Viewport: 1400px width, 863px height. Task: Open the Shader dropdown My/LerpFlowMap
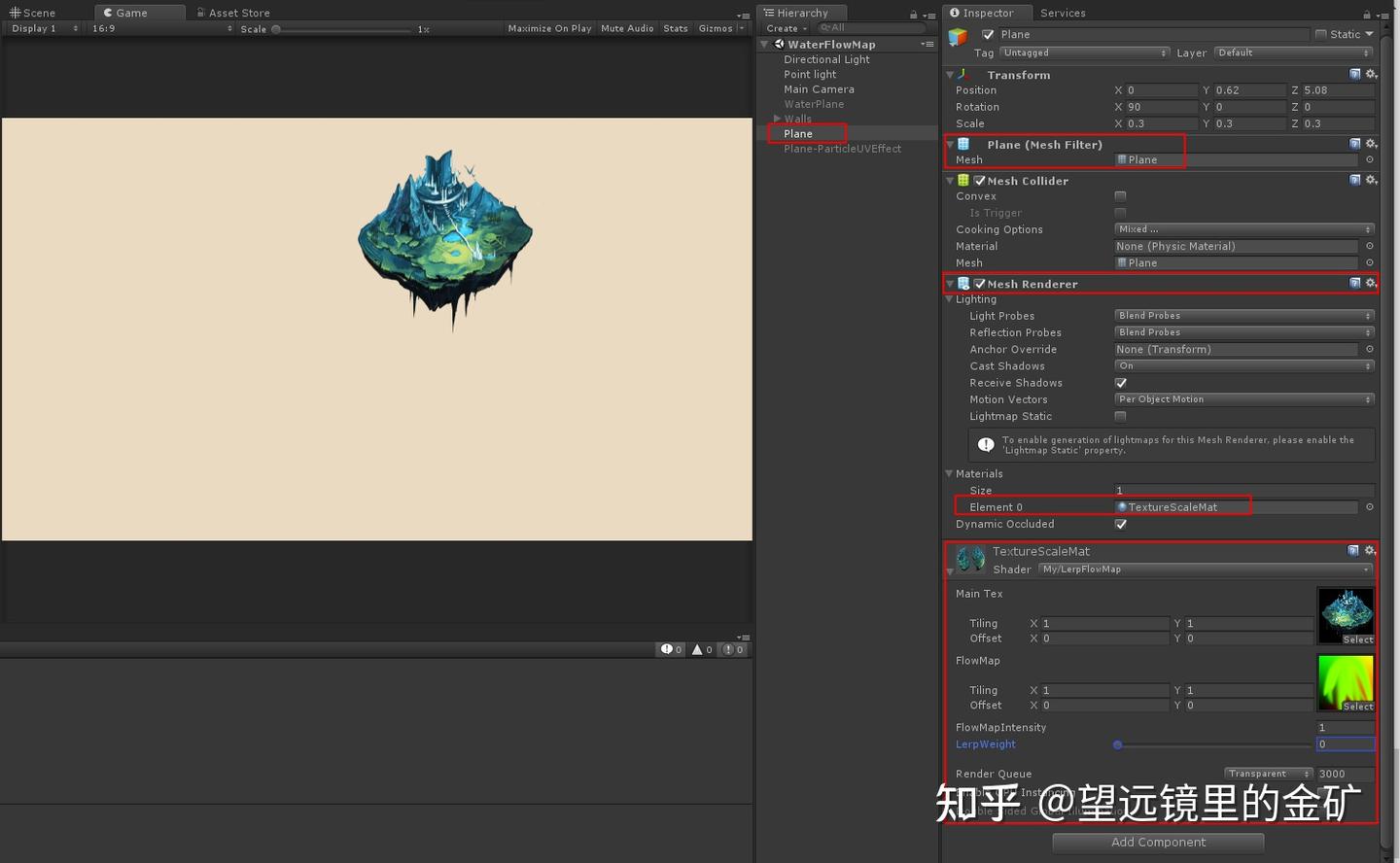pyautogui.click(x=1206, y=570)
